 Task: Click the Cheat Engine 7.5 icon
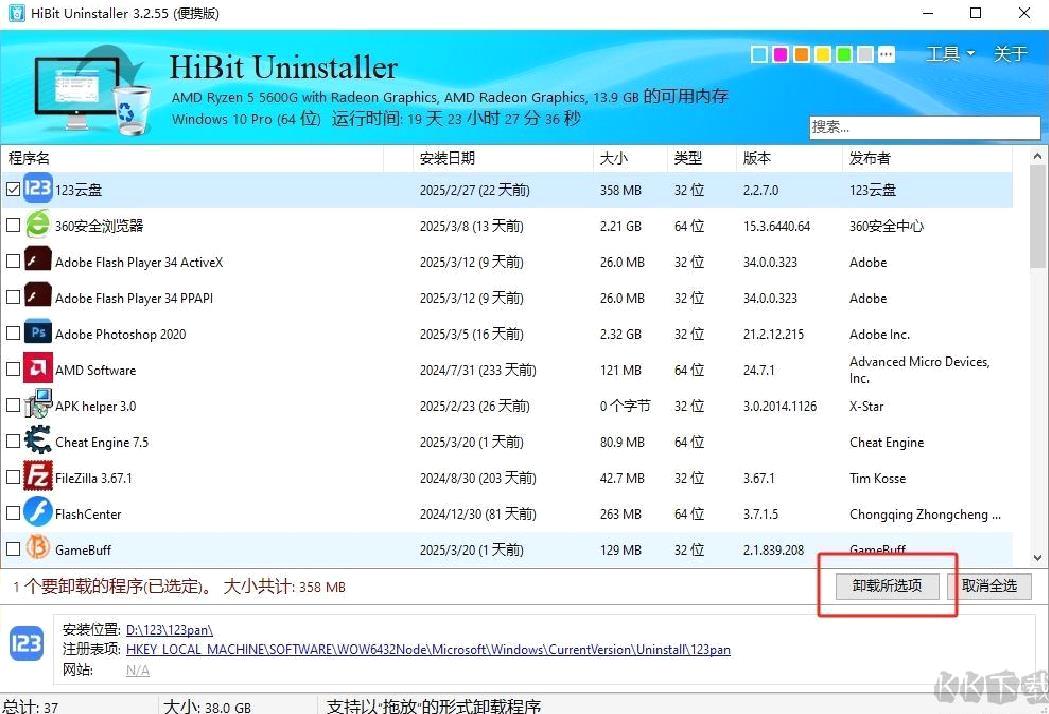coord(37,441)
